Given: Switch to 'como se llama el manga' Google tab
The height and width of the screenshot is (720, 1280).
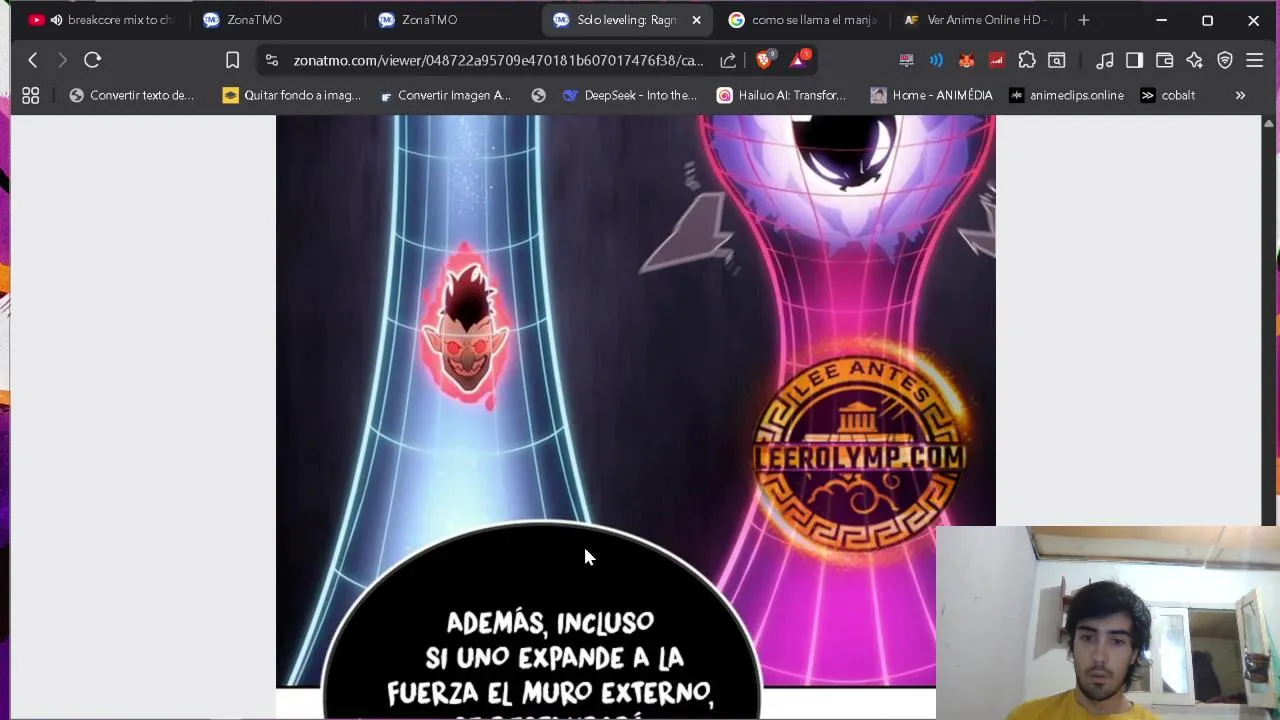Looking at the screenshot, I should [x=805, y=20].
